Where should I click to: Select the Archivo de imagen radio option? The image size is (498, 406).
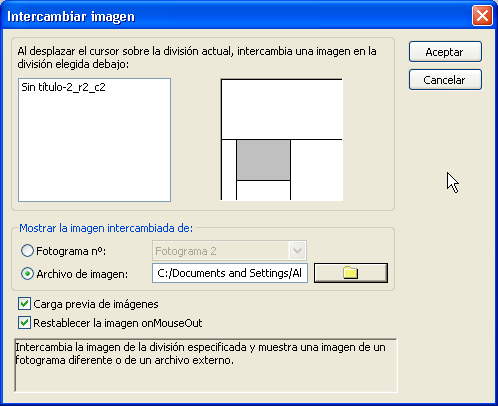27,274
